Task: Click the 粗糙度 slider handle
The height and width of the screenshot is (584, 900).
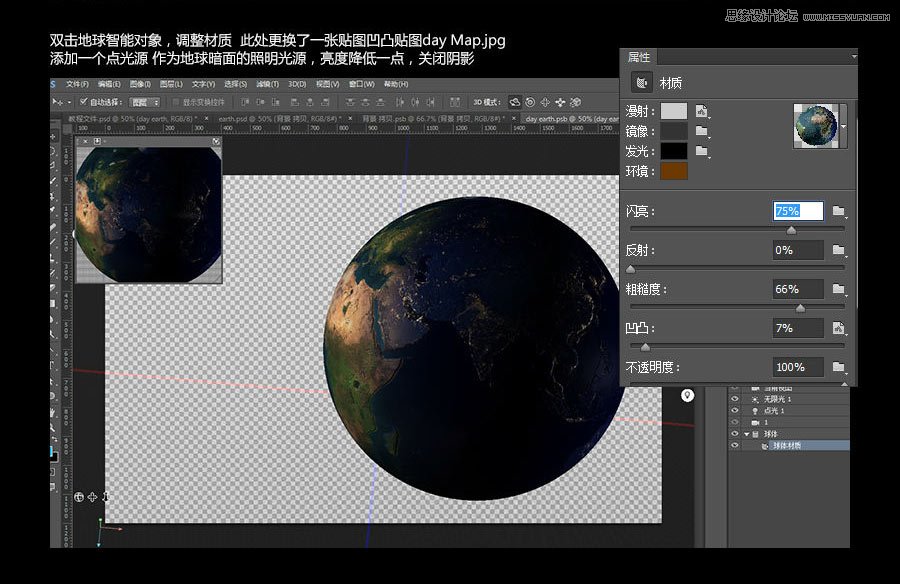Action: point(800,308)
